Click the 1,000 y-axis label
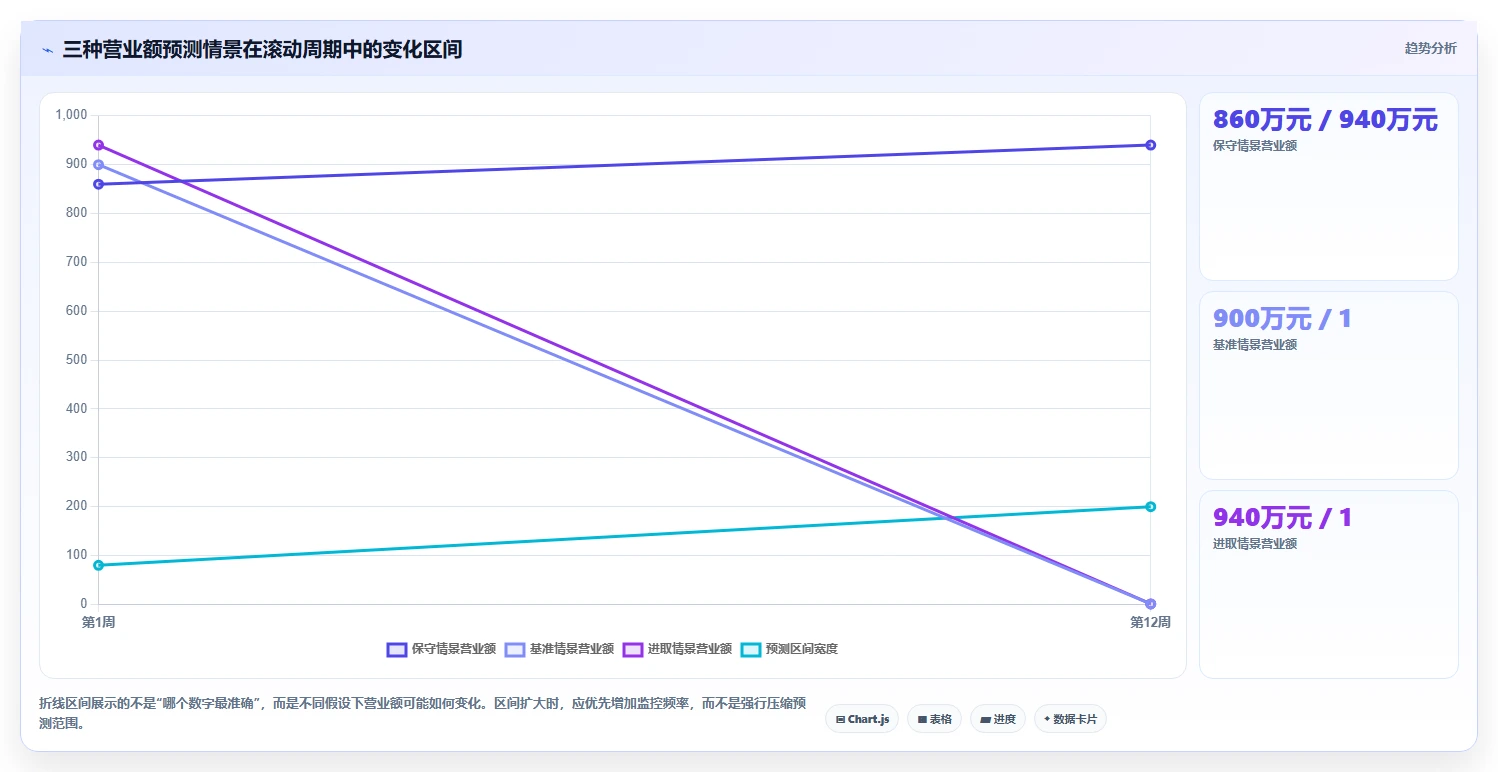 72,115
